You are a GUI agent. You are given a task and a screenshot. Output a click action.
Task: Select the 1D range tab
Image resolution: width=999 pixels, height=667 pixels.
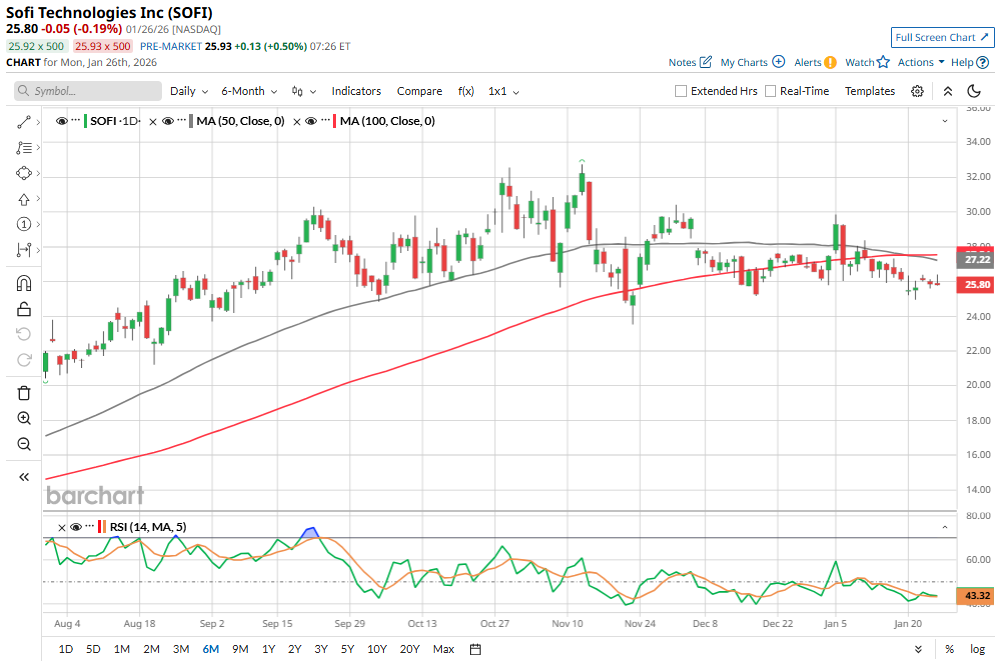point(66,649)
